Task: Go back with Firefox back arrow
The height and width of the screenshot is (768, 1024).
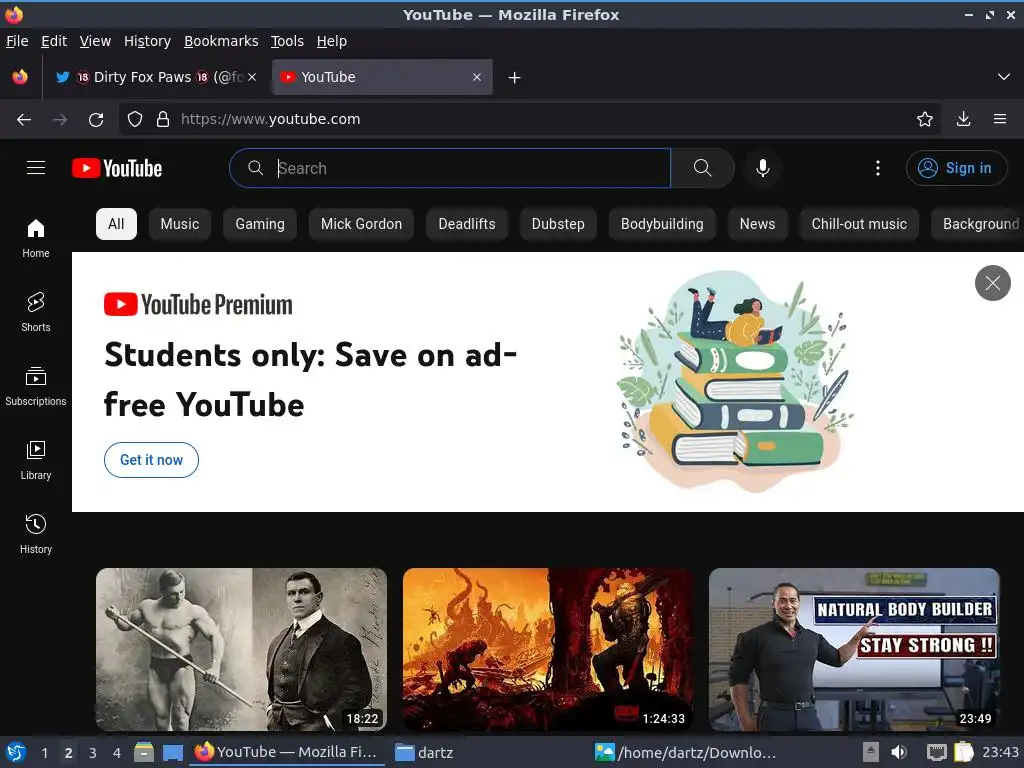Action: 24,119
